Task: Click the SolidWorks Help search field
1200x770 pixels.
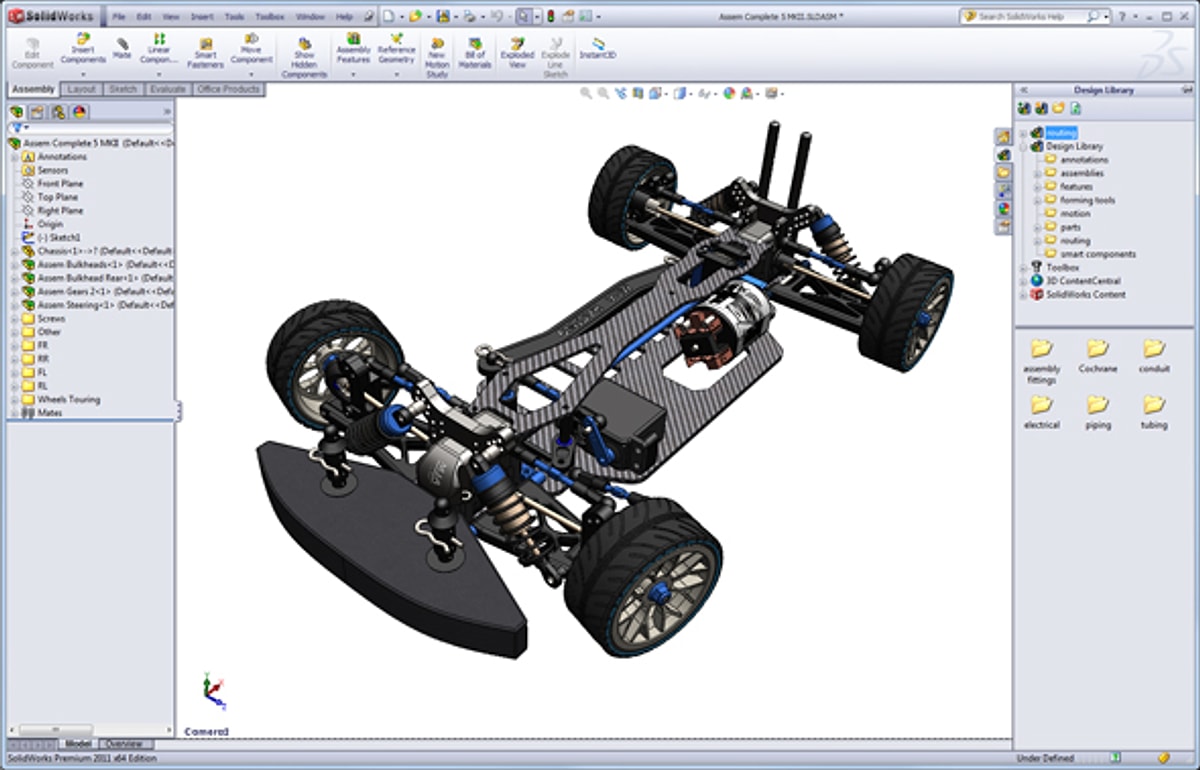Action: click(x=1028, y=17)
